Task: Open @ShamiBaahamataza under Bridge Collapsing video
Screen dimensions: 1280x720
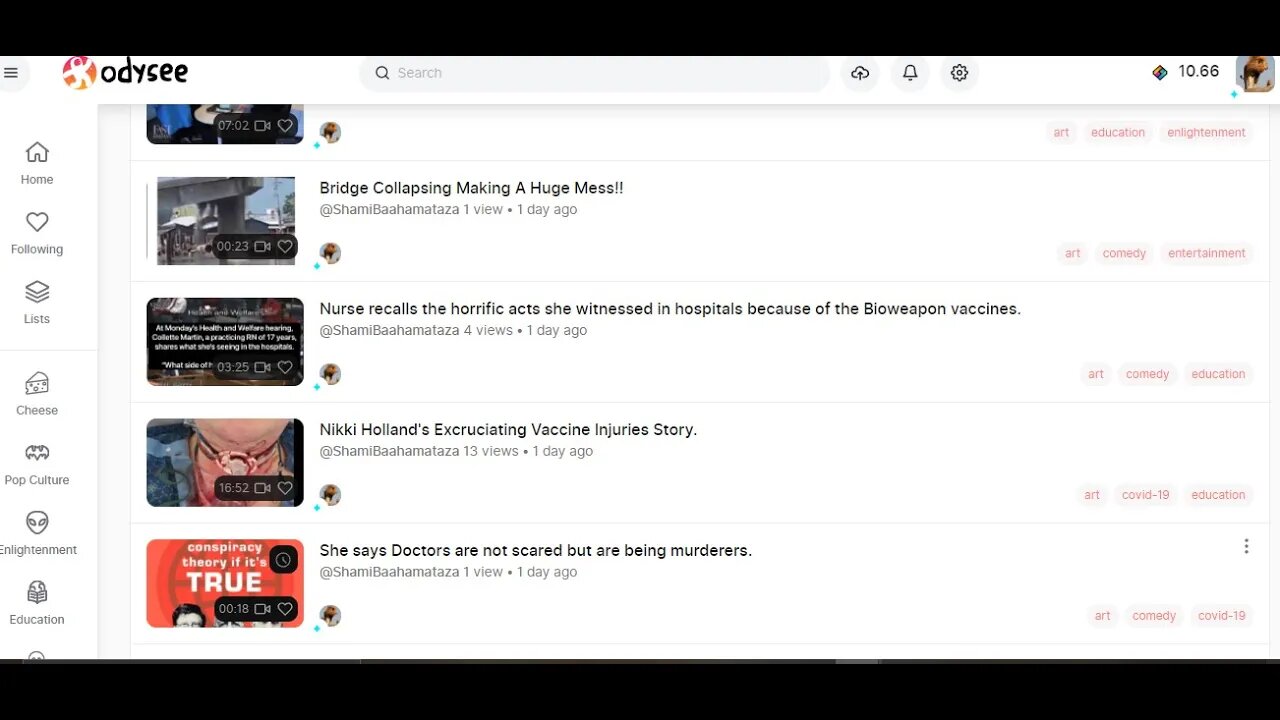Action: coord(389,210)
